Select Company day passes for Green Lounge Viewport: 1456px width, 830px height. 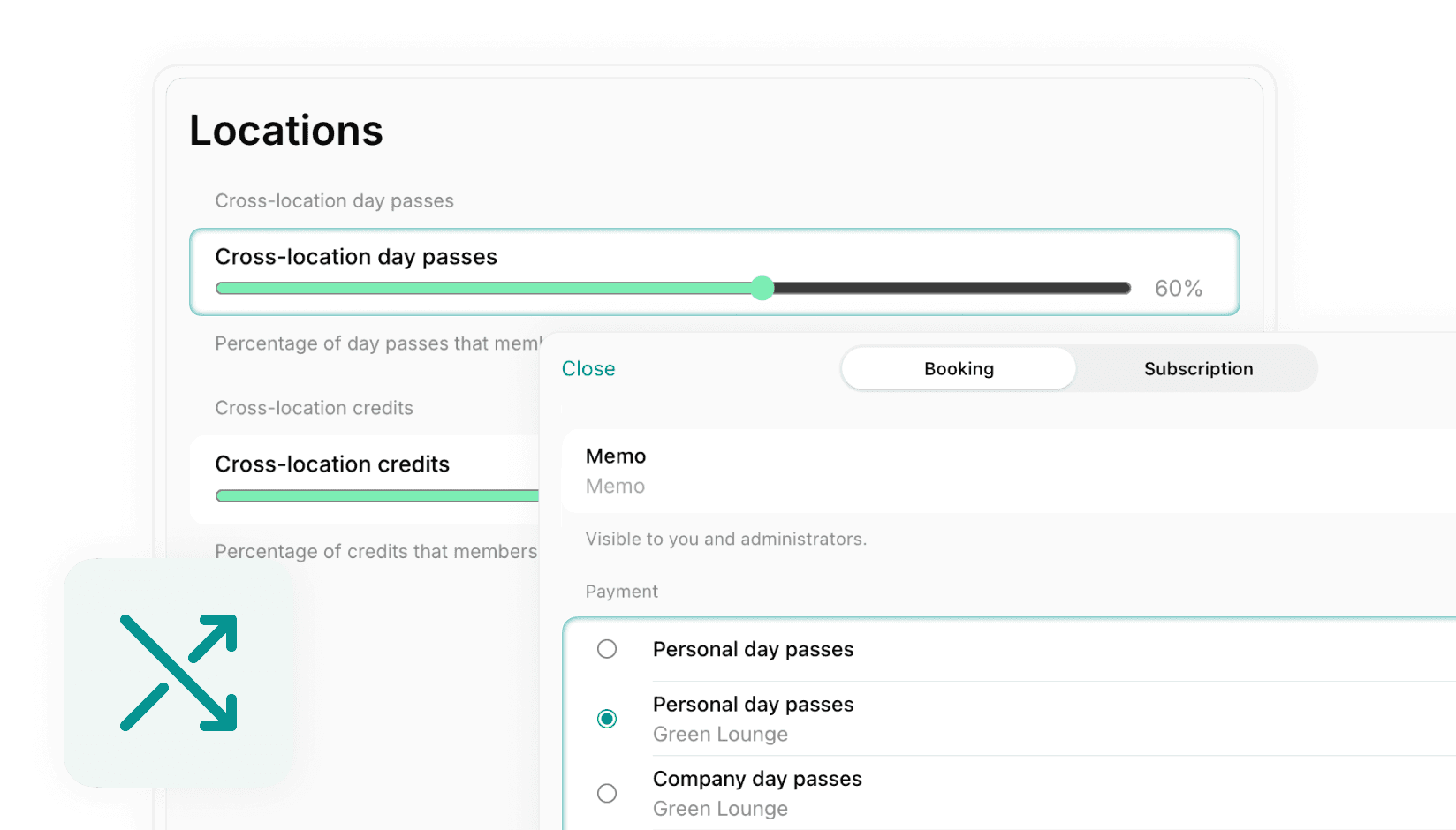point(607,793)
